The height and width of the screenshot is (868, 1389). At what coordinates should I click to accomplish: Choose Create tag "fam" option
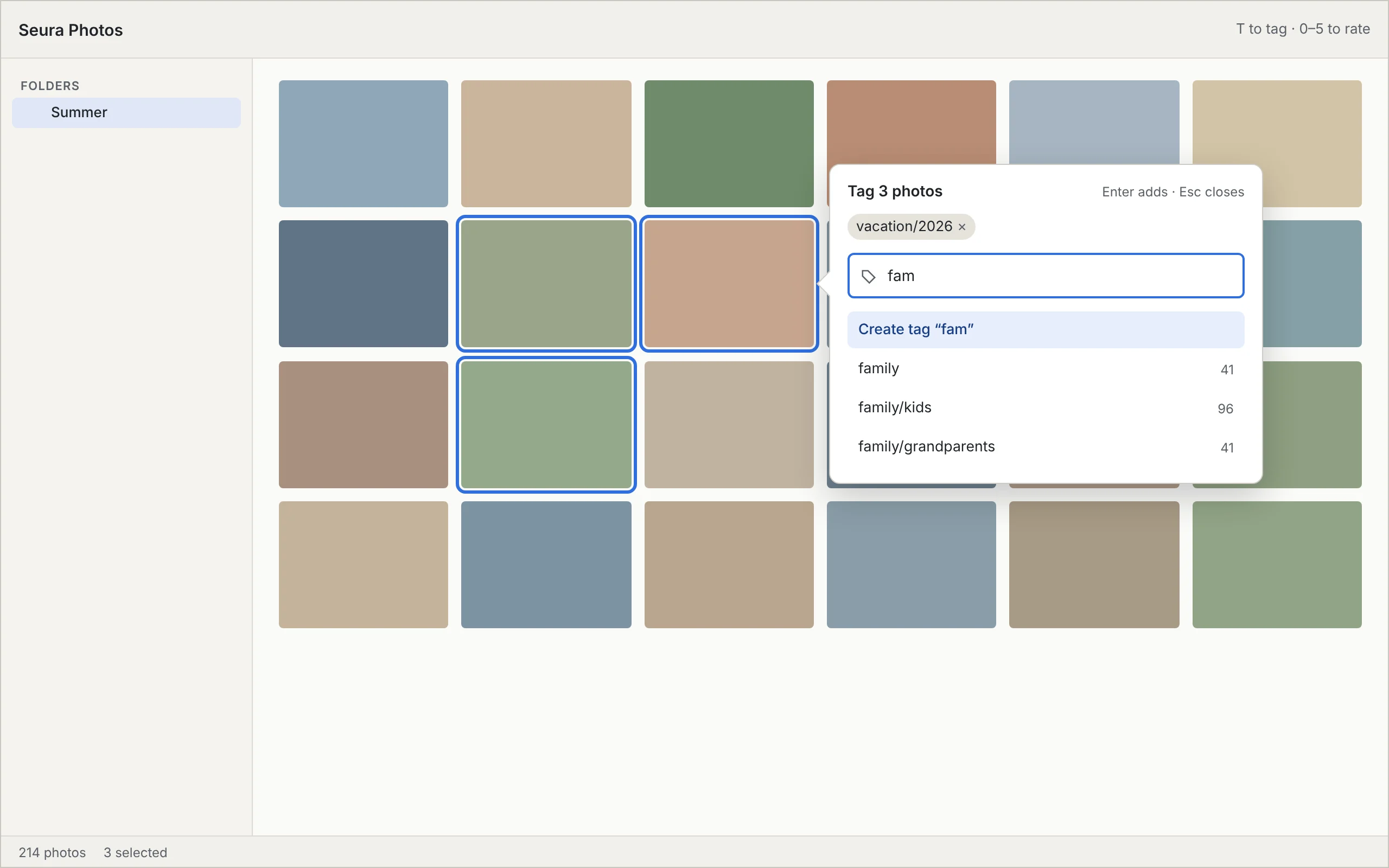[1046, 329]
